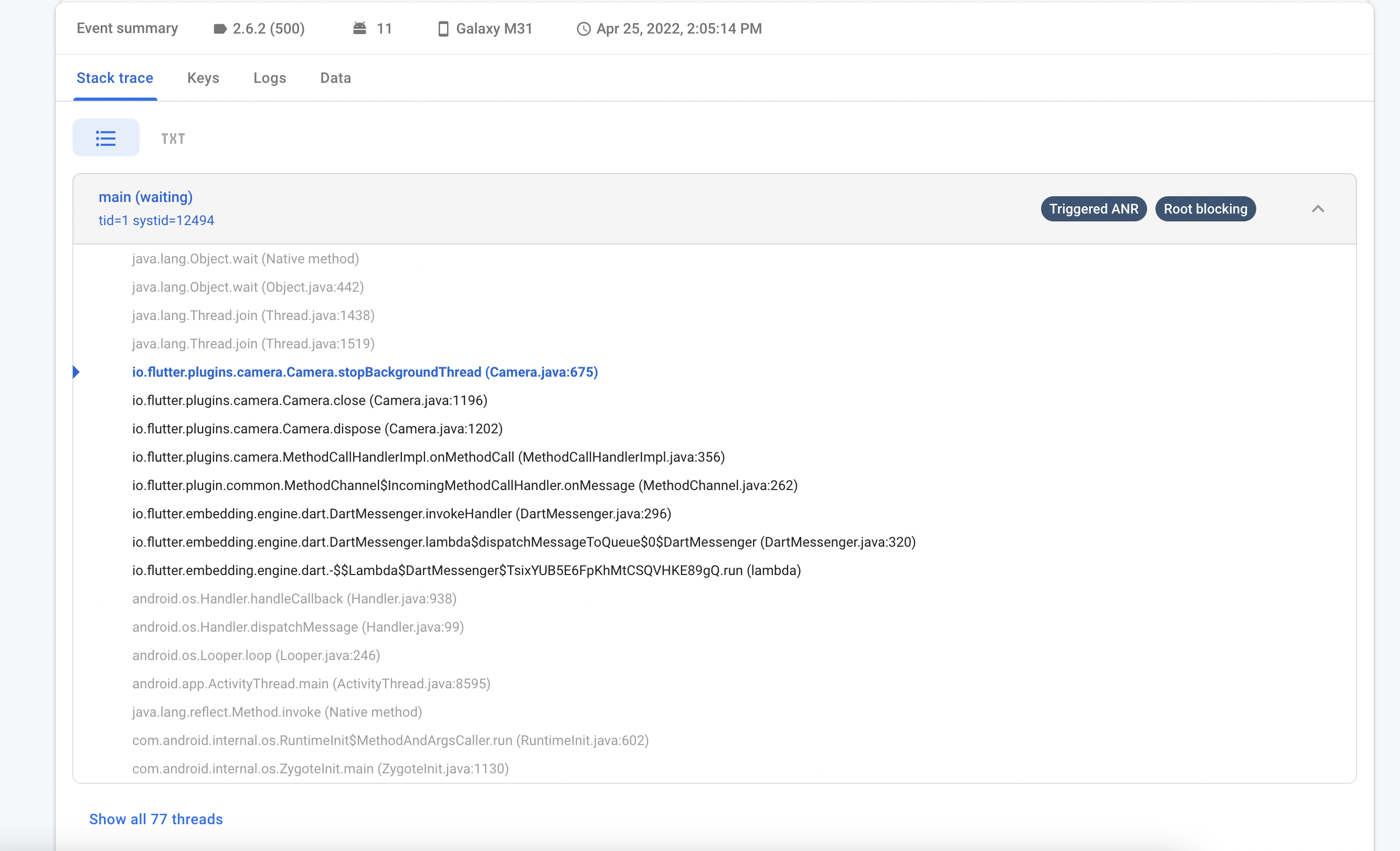Switch to TXT raw view
This screenshot has height=851, width=1400.
(x=173, y=139)
